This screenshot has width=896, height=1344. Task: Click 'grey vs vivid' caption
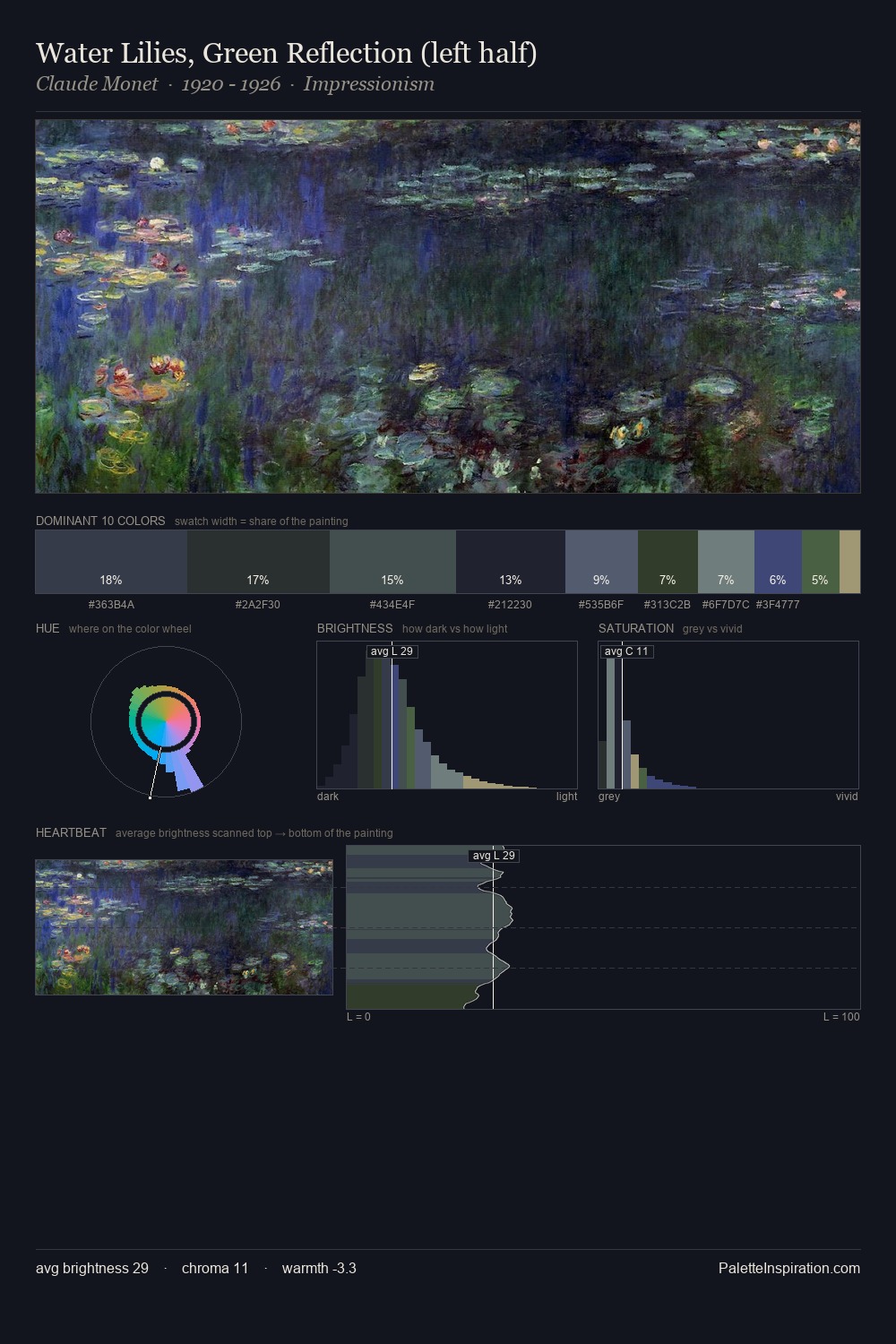pos(712,629)
